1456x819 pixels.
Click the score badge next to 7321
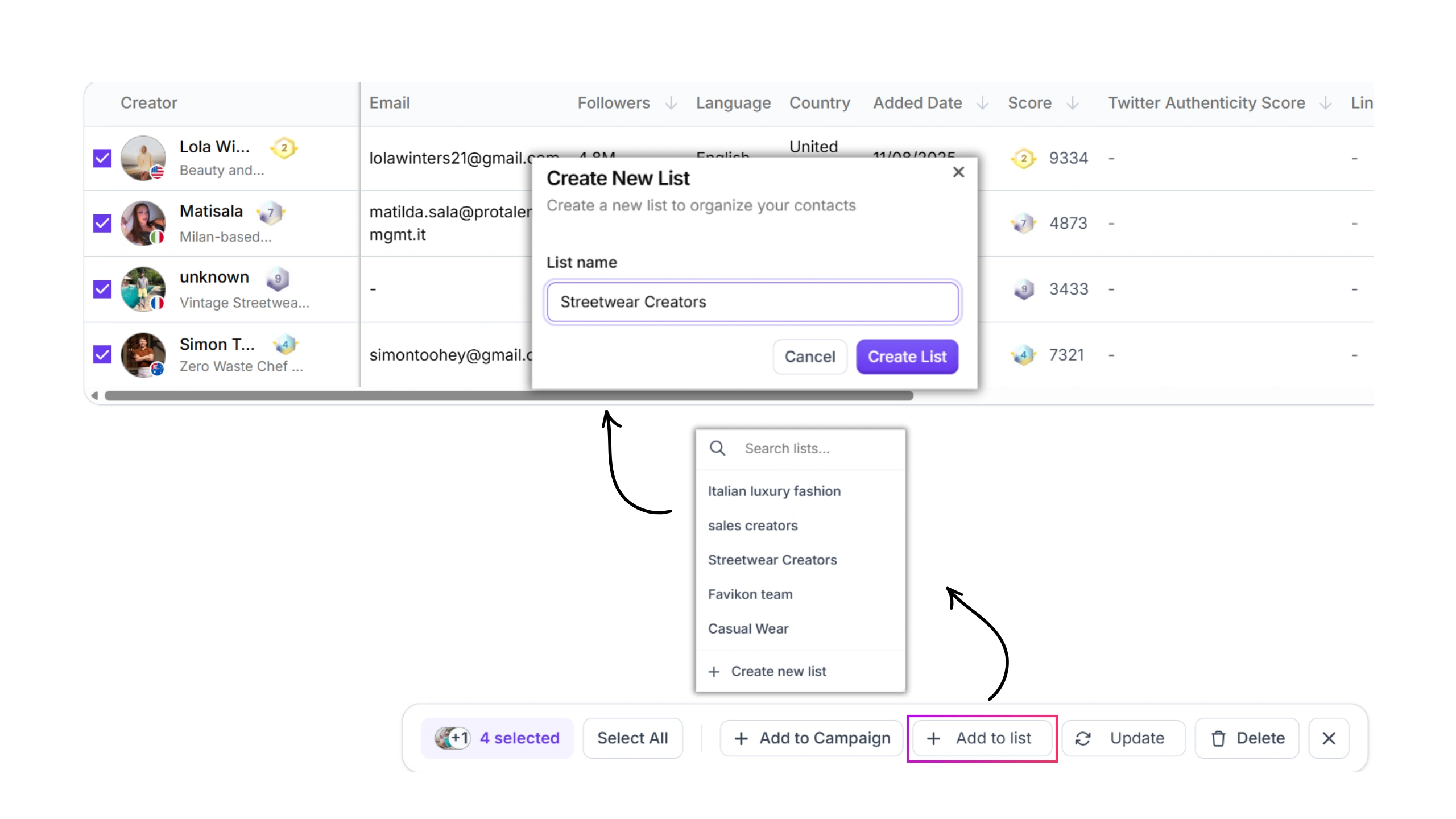pos(1023,355)
